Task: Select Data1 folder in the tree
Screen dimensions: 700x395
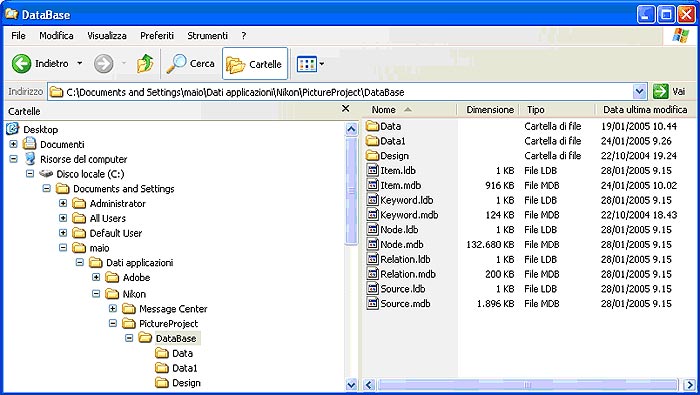Action: tap(184, 368)
